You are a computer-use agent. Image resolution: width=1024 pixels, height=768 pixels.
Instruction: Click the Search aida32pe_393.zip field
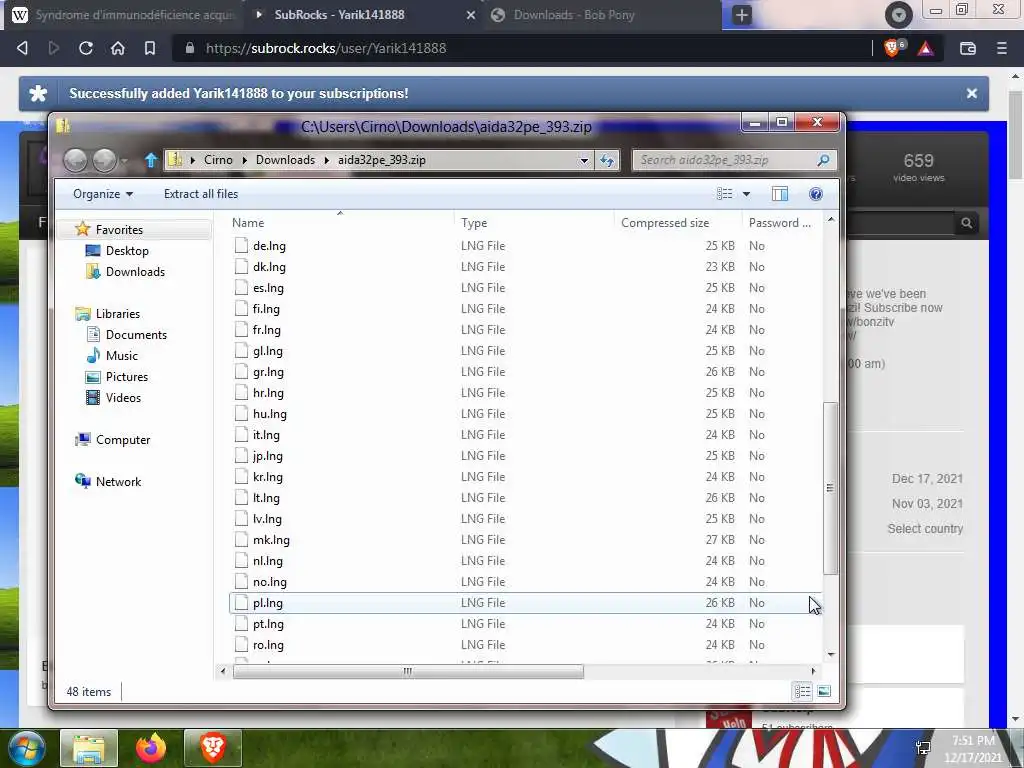tap(734, 160)
